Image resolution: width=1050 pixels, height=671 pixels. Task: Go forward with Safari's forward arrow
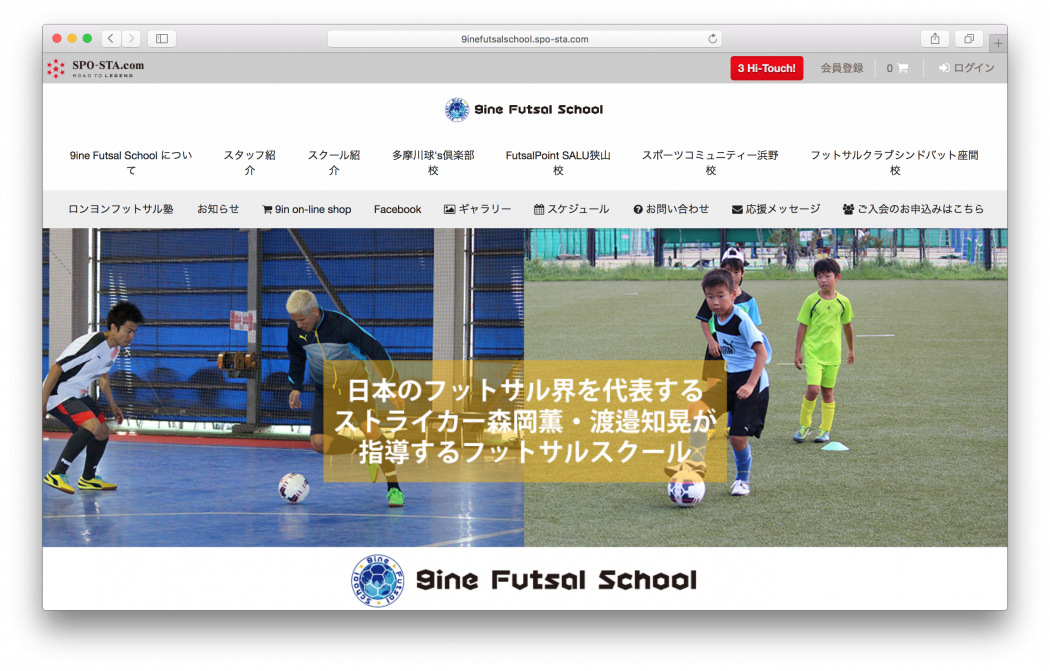131,39
